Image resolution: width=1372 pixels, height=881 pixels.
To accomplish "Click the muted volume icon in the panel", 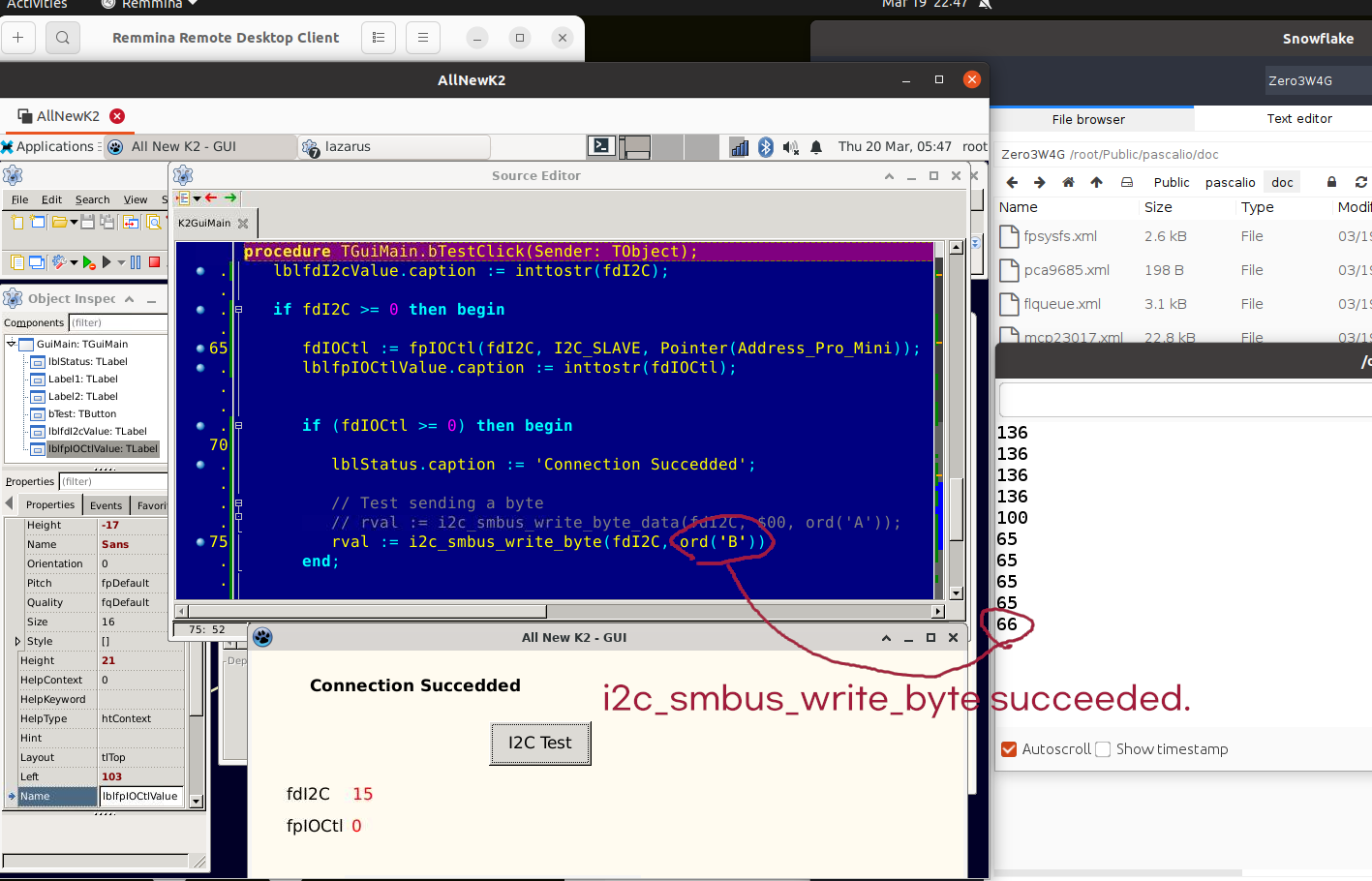I will tap(791, 147).
